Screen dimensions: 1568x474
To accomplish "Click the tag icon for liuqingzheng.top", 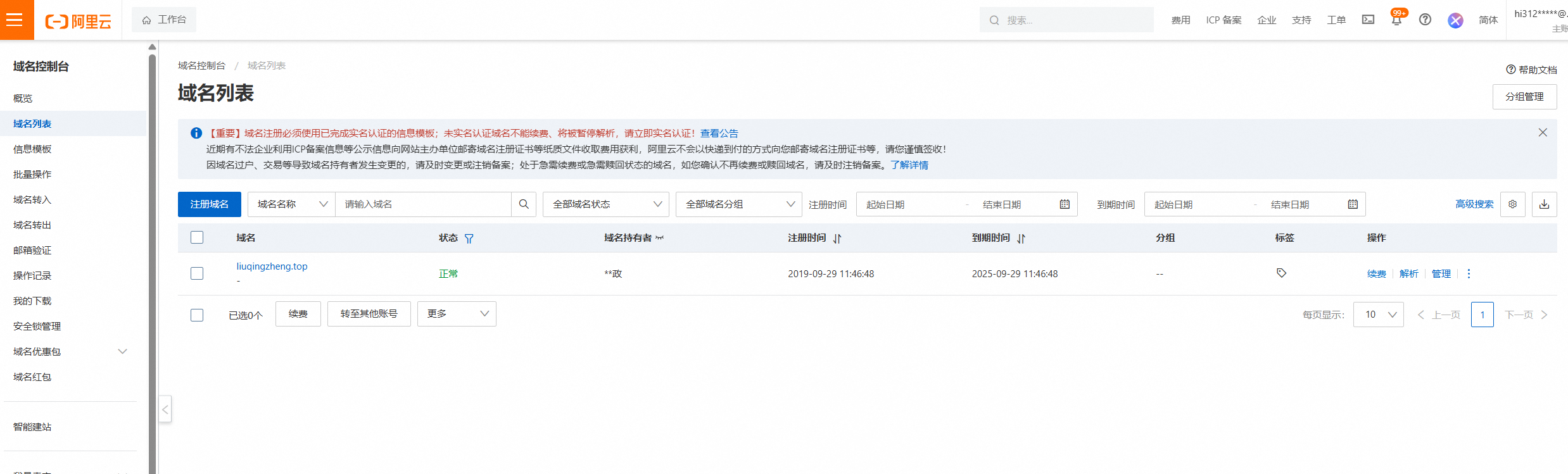I will point(1281,273).
